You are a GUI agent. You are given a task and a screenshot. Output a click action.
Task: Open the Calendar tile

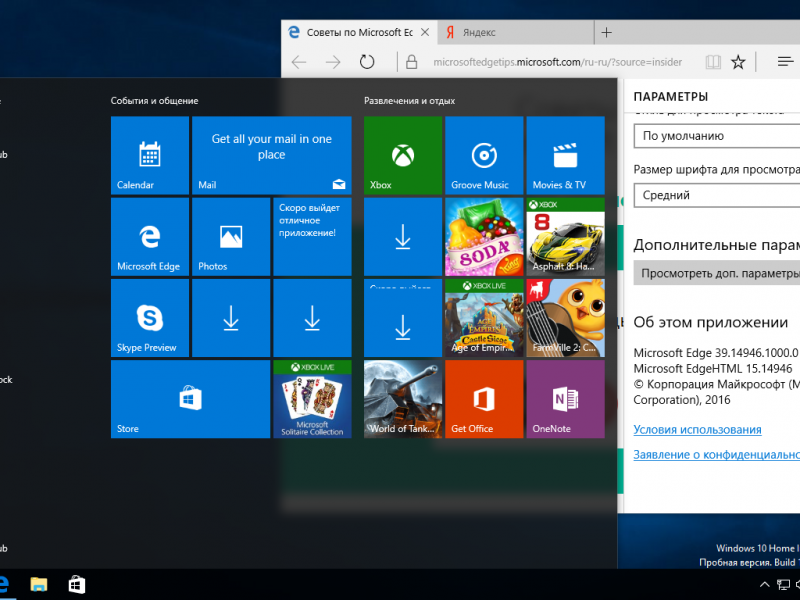149,155
